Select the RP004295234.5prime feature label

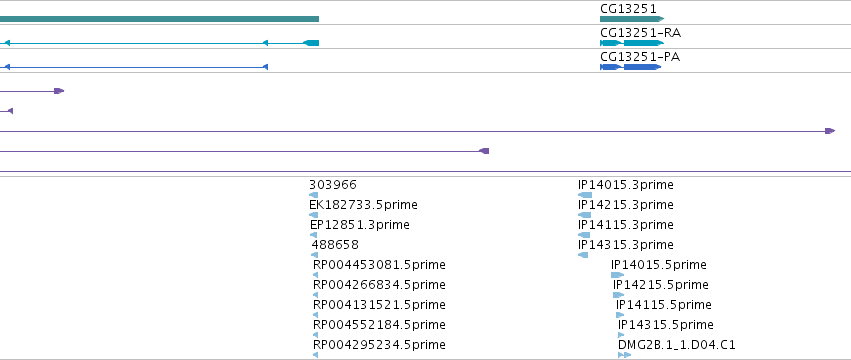click(379, 345)
